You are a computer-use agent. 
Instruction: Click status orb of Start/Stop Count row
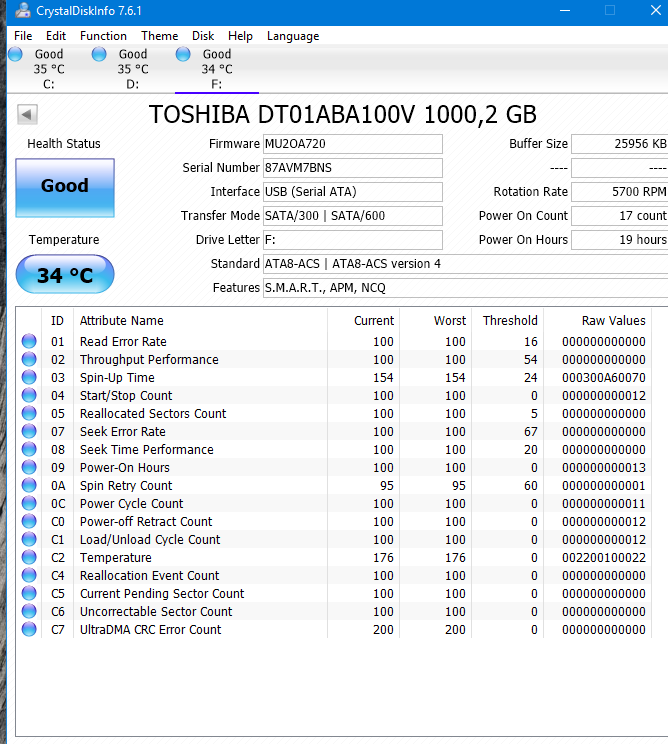[29, 395]
